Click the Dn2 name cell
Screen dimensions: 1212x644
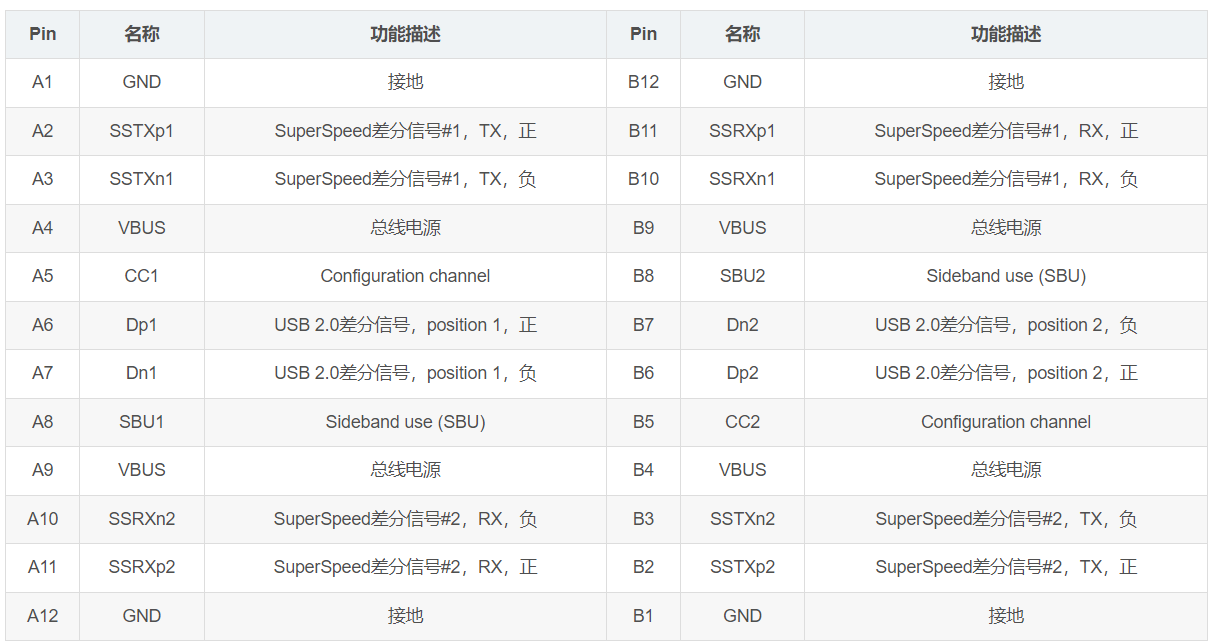(742, 325)
